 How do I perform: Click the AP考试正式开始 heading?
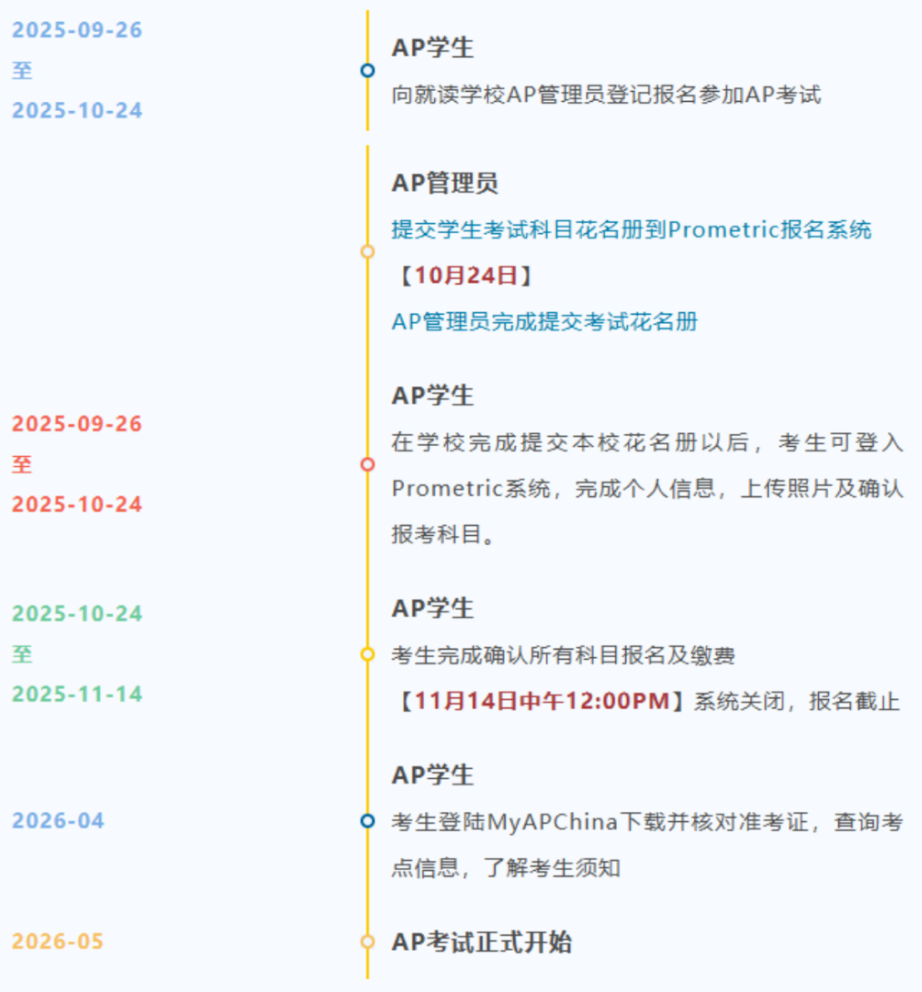(x=481, y=942)
